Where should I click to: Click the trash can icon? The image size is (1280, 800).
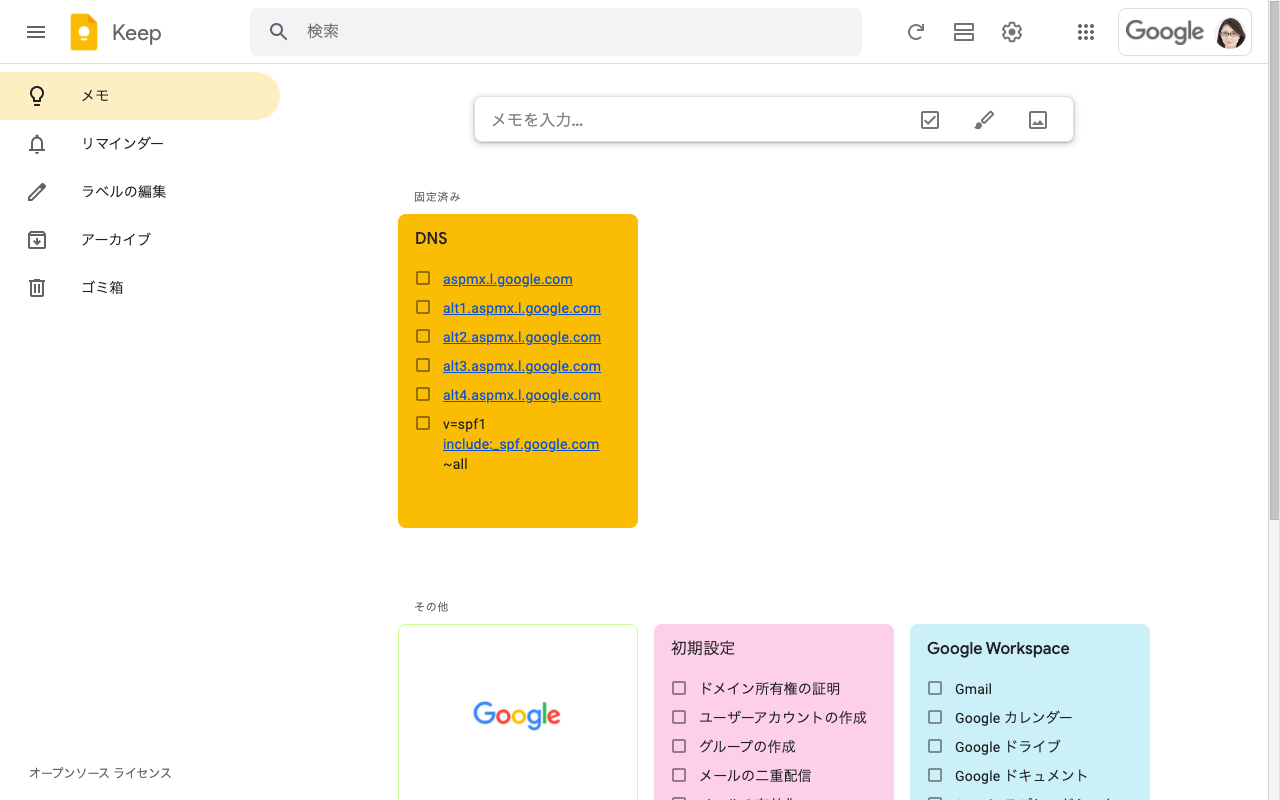point(37,288)
